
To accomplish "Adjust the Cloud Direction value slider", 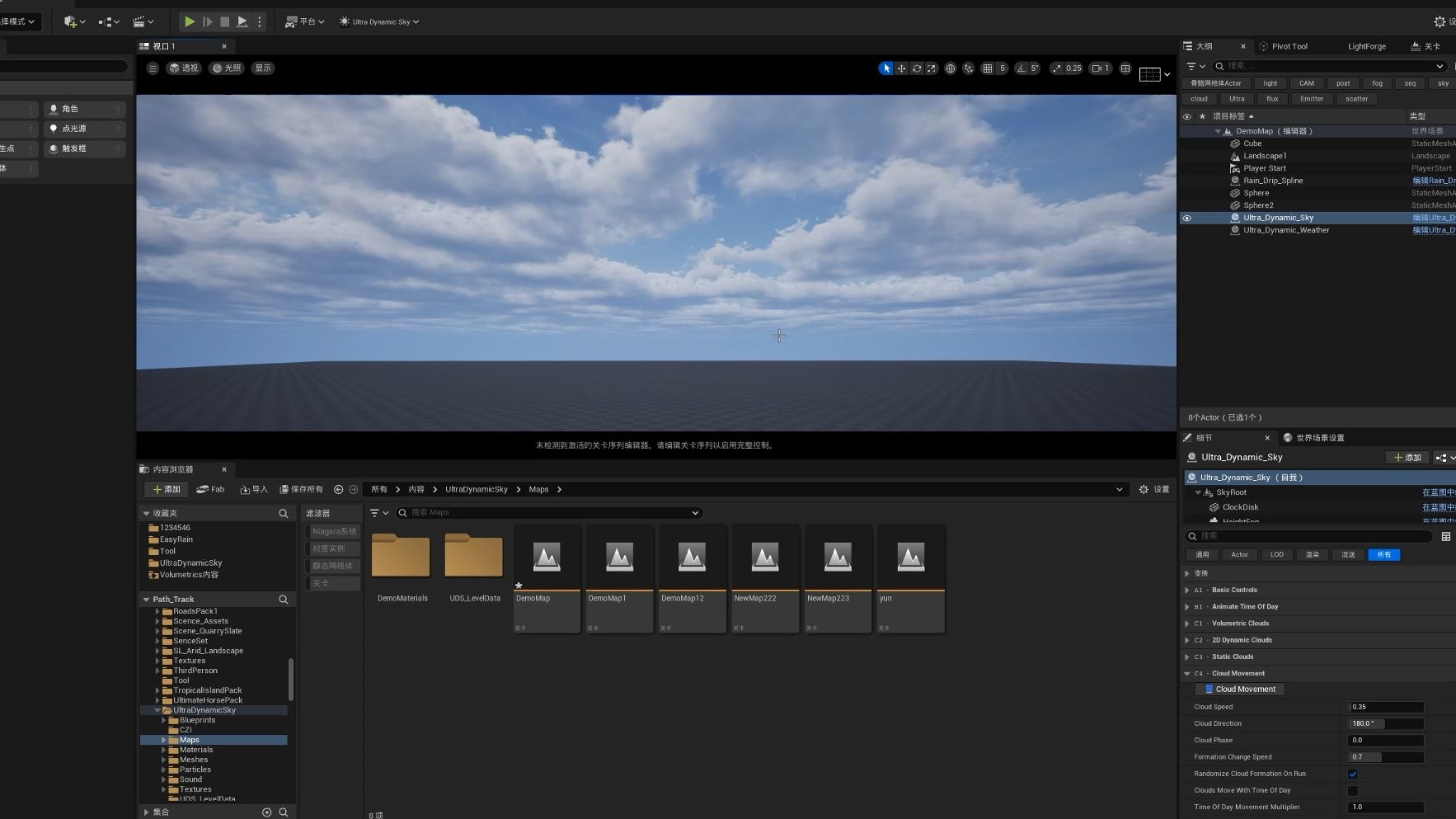I will 1386,724.
